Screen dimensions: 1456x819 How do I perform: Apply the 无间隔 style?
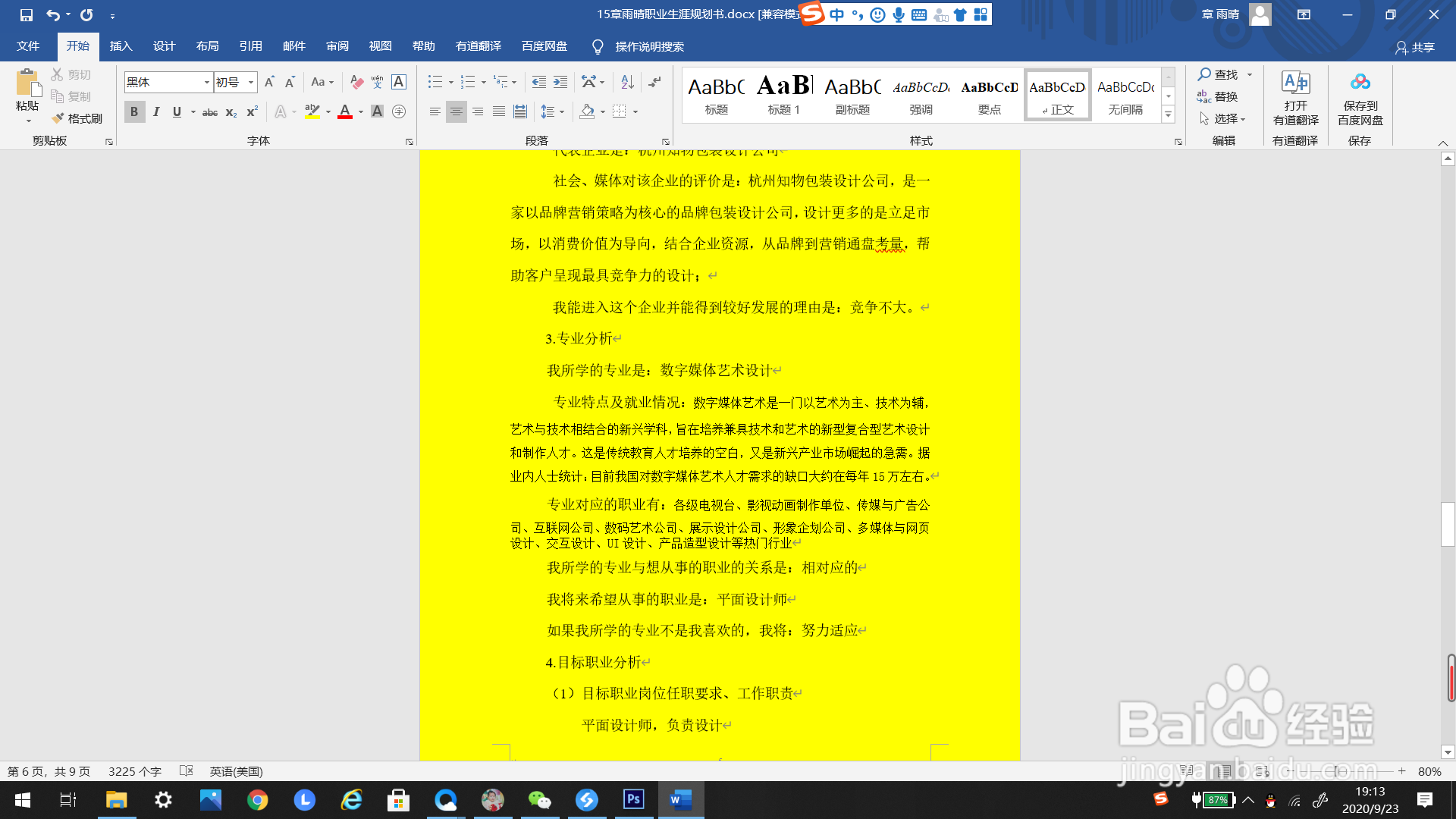1125,95
